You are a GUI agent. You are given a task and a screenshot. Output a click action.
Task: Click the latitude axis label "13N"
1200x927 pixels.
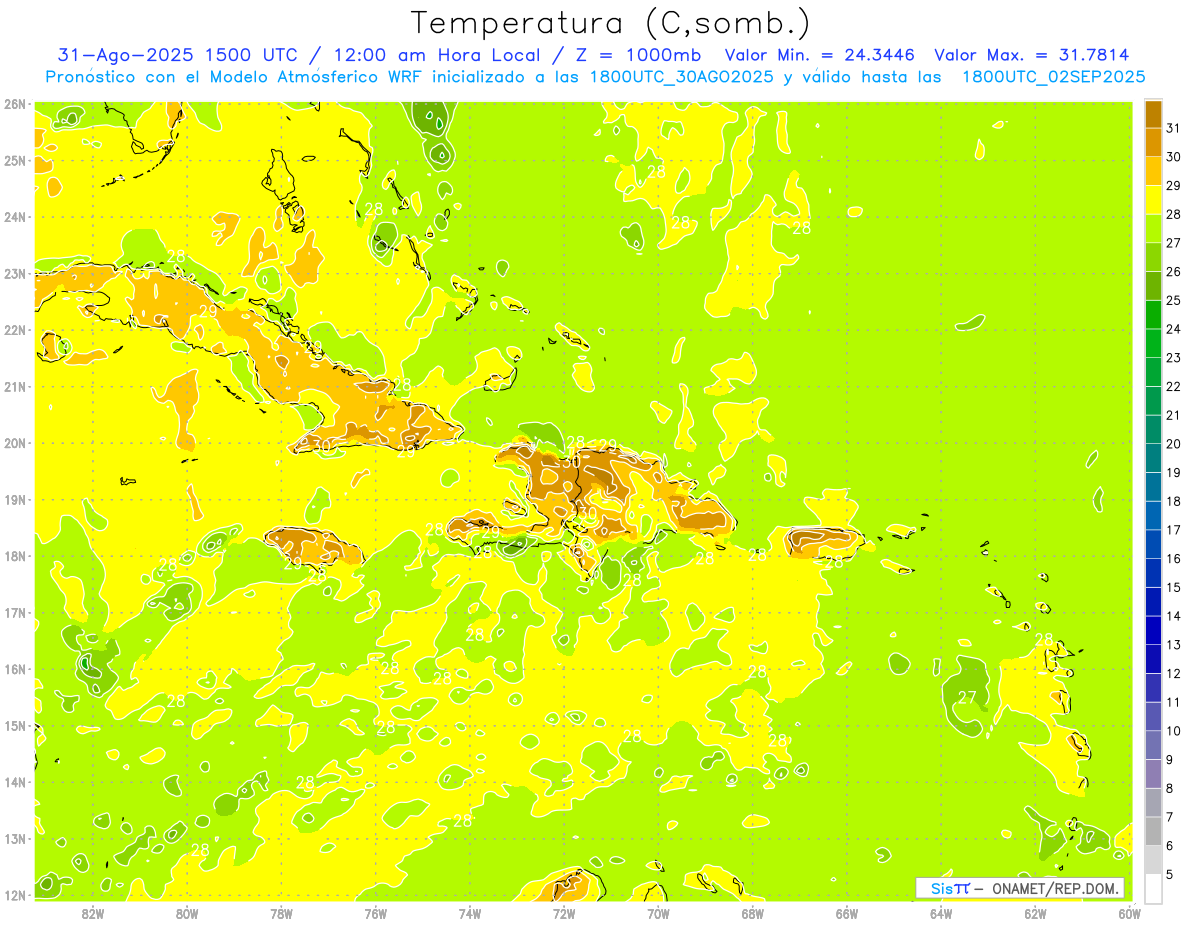tap(15, 838)
